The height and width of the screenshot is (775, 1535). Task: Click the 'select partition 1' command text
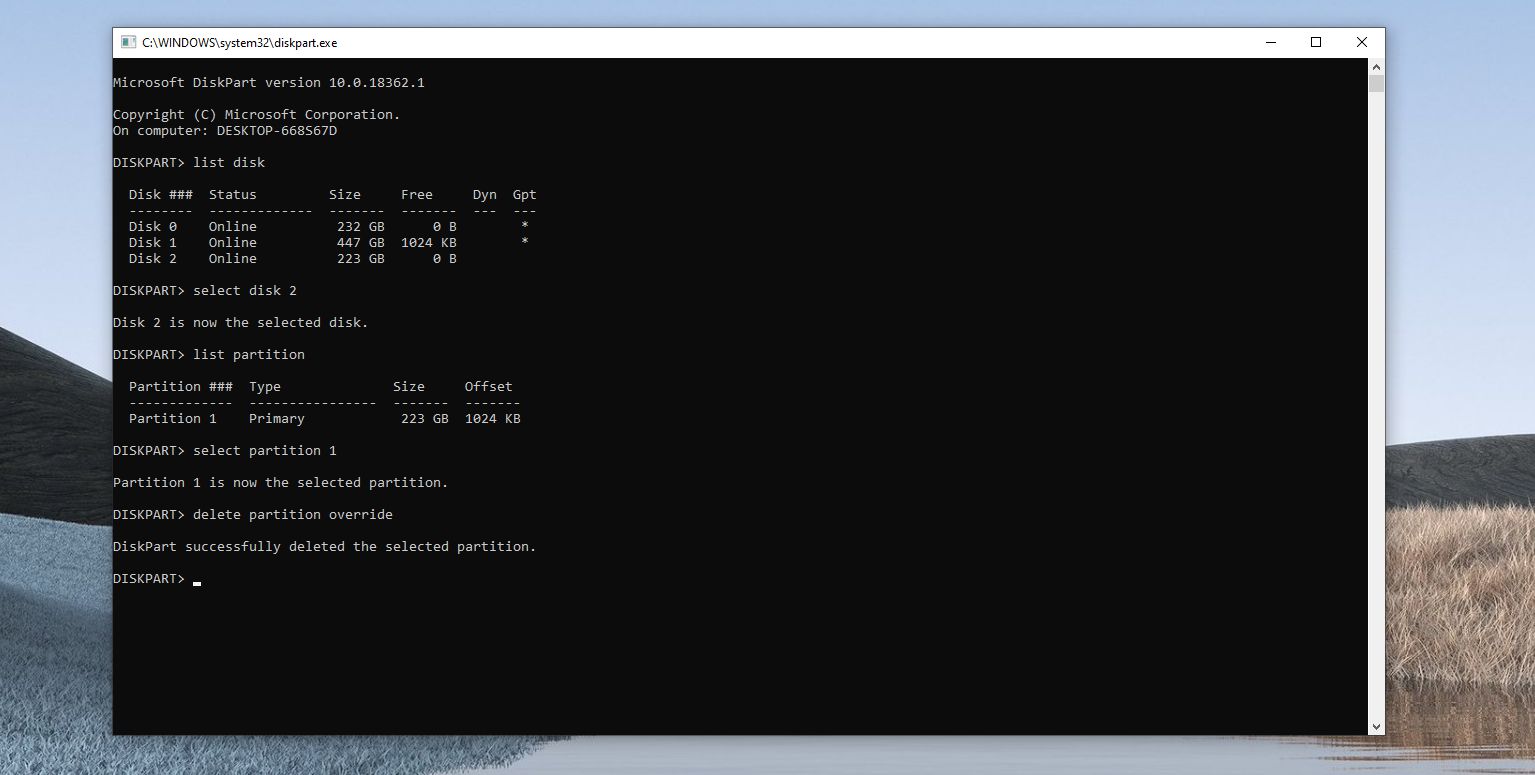[265, 450]
